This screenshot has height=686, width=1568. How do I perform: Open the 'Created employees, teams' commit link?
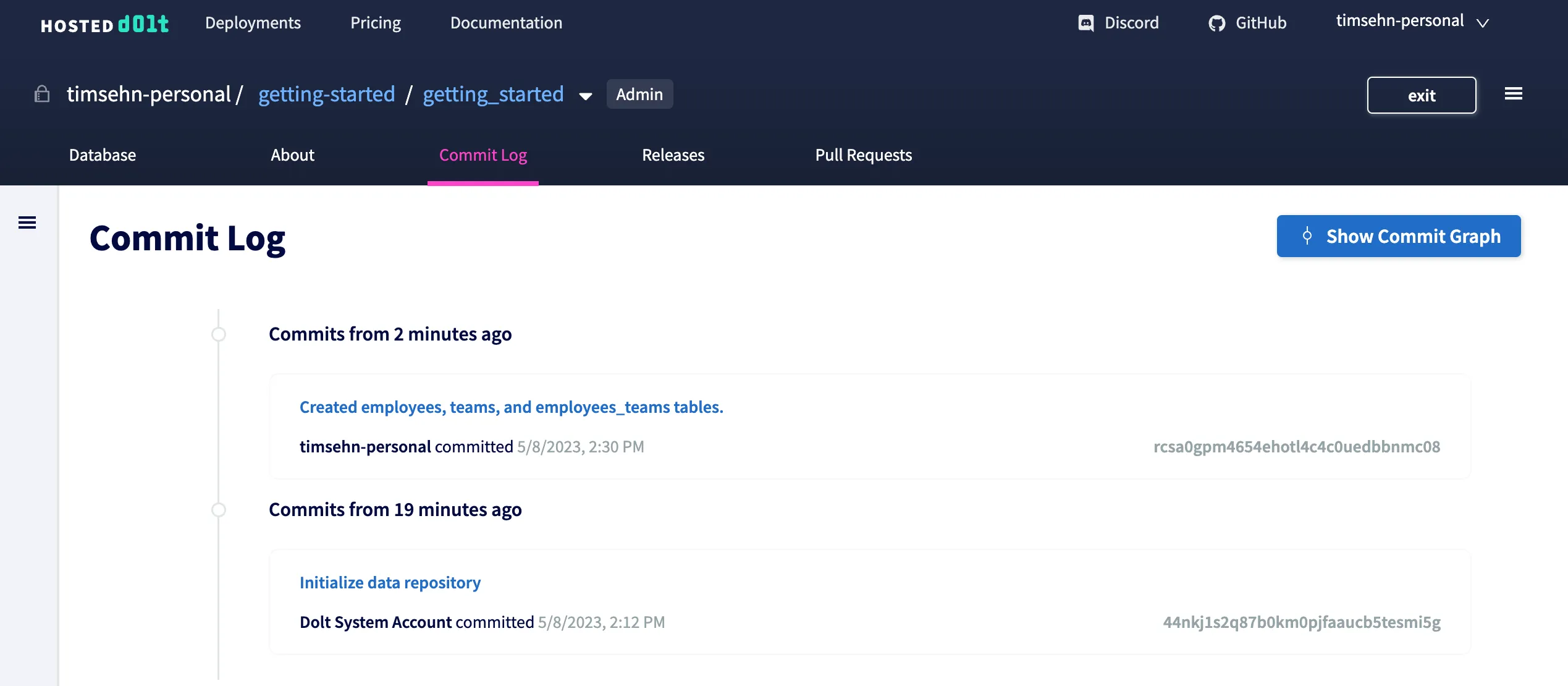[511, 407]
